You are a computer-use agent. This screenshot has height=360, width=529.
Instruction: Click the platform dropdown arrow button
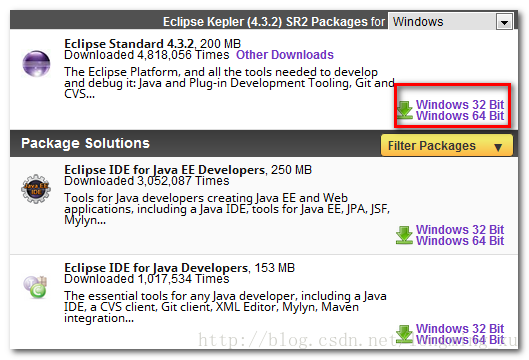[x=504, y=22]
